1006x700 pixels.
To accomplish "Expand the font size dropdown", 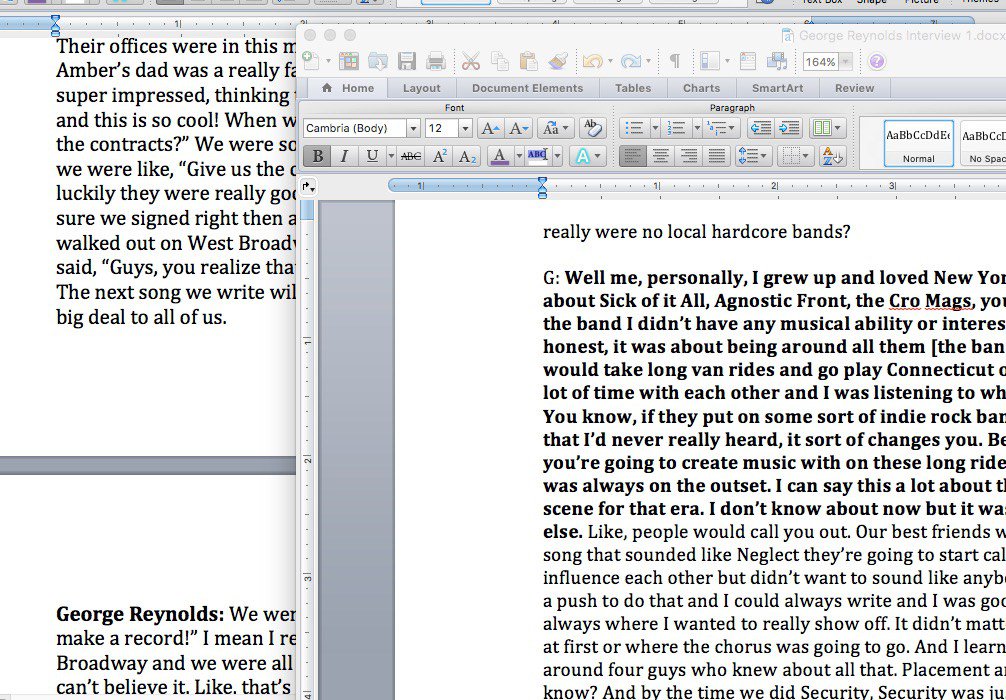I will coord(465,128).
